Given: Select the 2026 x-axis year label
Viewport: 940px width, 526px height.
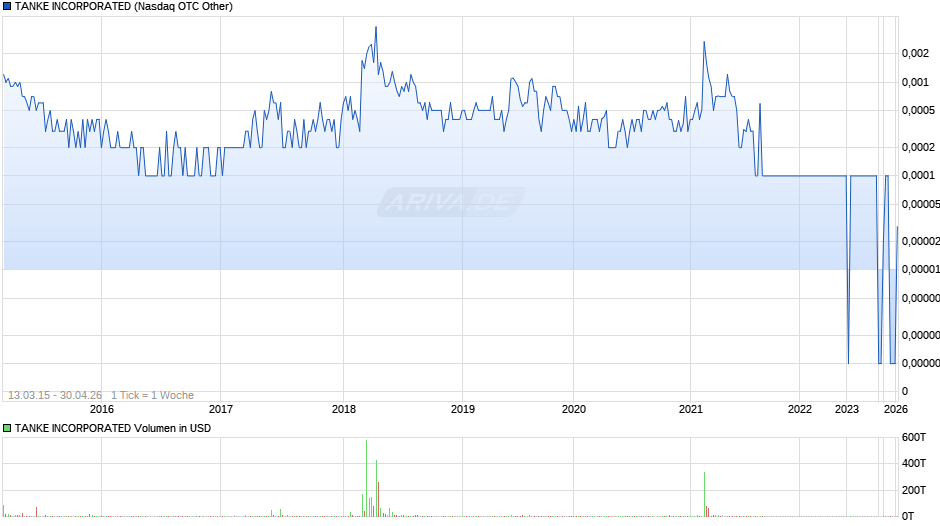Looking at the screenshot, I should click(896, 409).
